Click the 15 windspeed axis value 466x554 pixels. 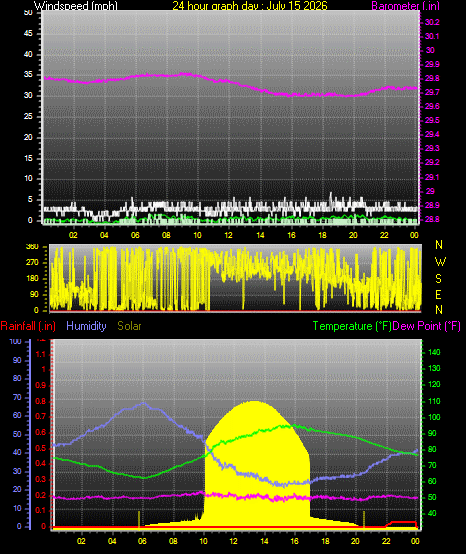[x=28, y=158]
